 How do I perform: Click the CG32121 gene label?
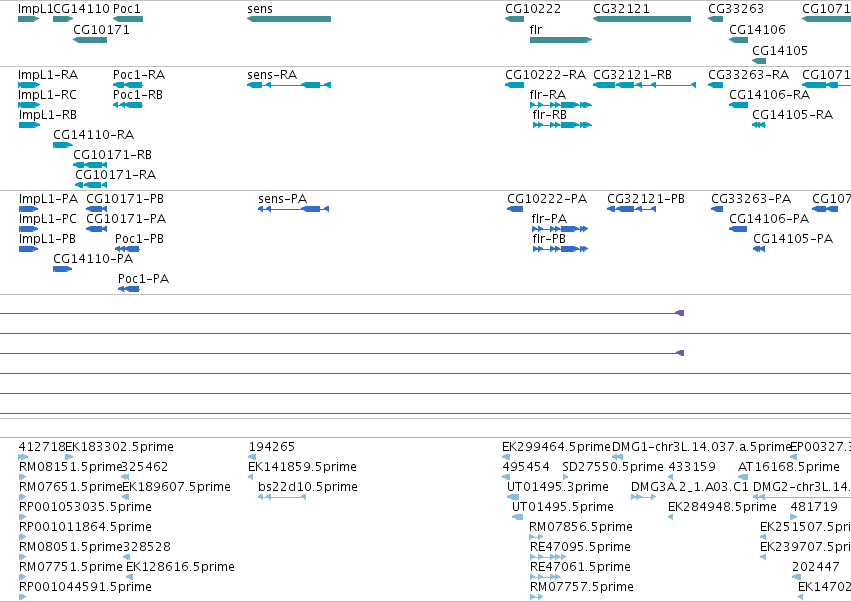tap(621, 9)
